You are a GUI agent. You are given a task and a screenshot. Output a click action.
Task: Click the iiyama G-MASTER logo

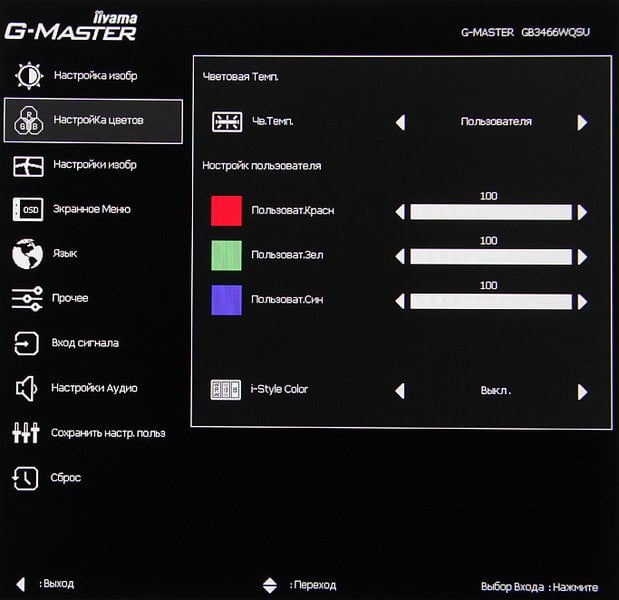point(71,26)
